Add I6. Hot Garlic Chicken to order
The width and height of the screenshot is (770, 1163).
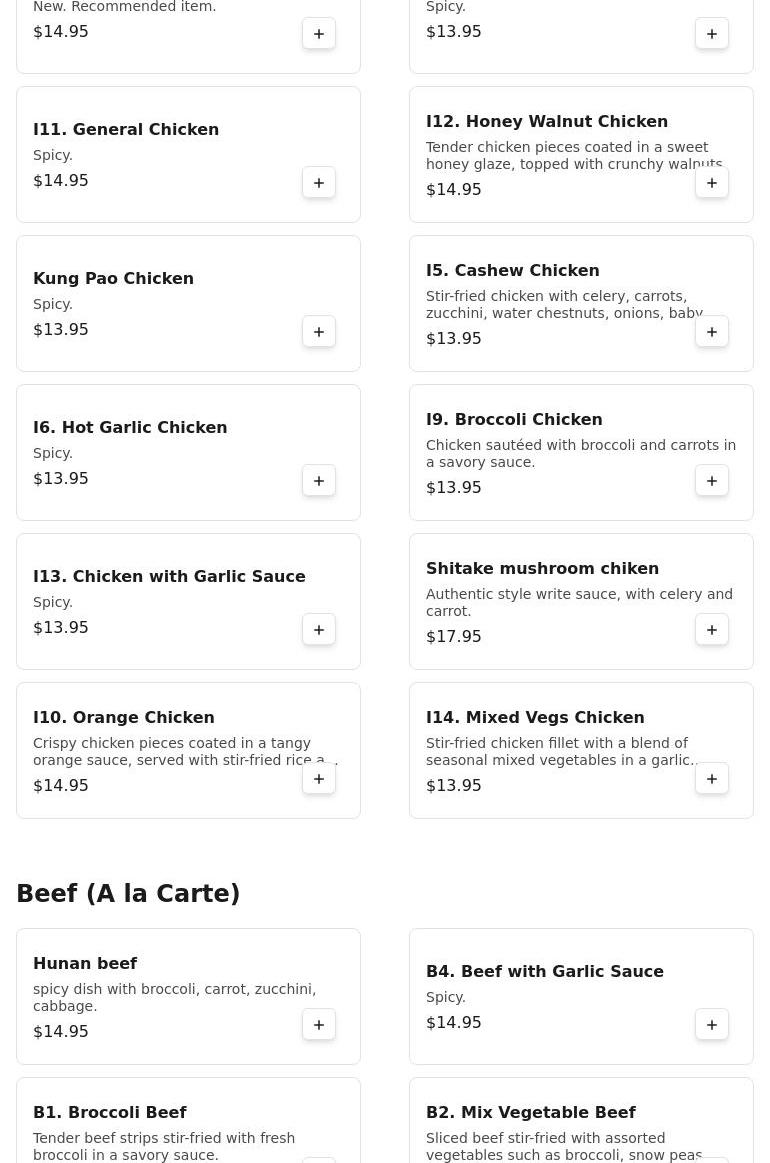(319, 481)
